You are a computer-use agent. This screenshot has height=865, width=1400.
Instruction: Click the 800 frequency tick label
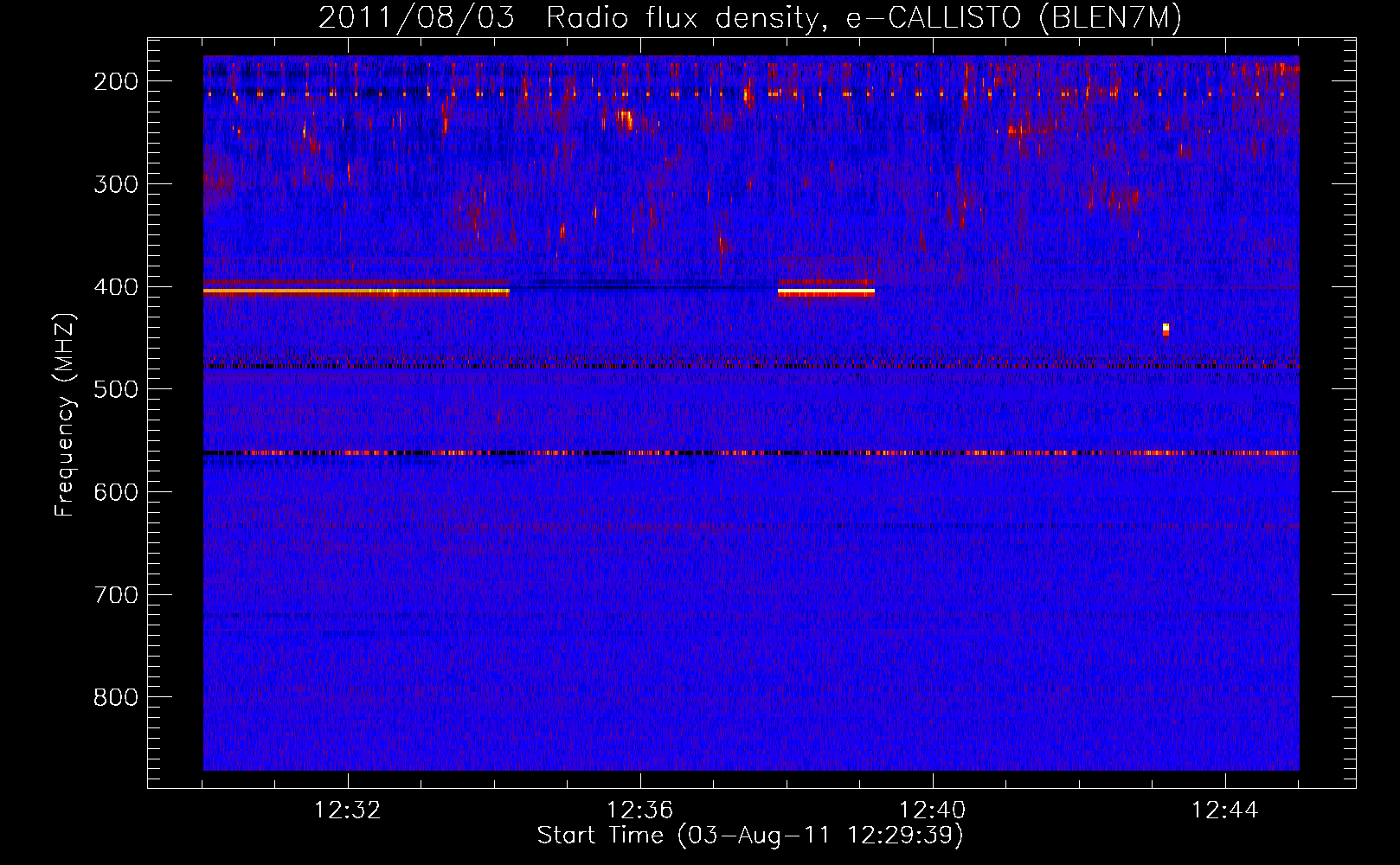point(116,697)
